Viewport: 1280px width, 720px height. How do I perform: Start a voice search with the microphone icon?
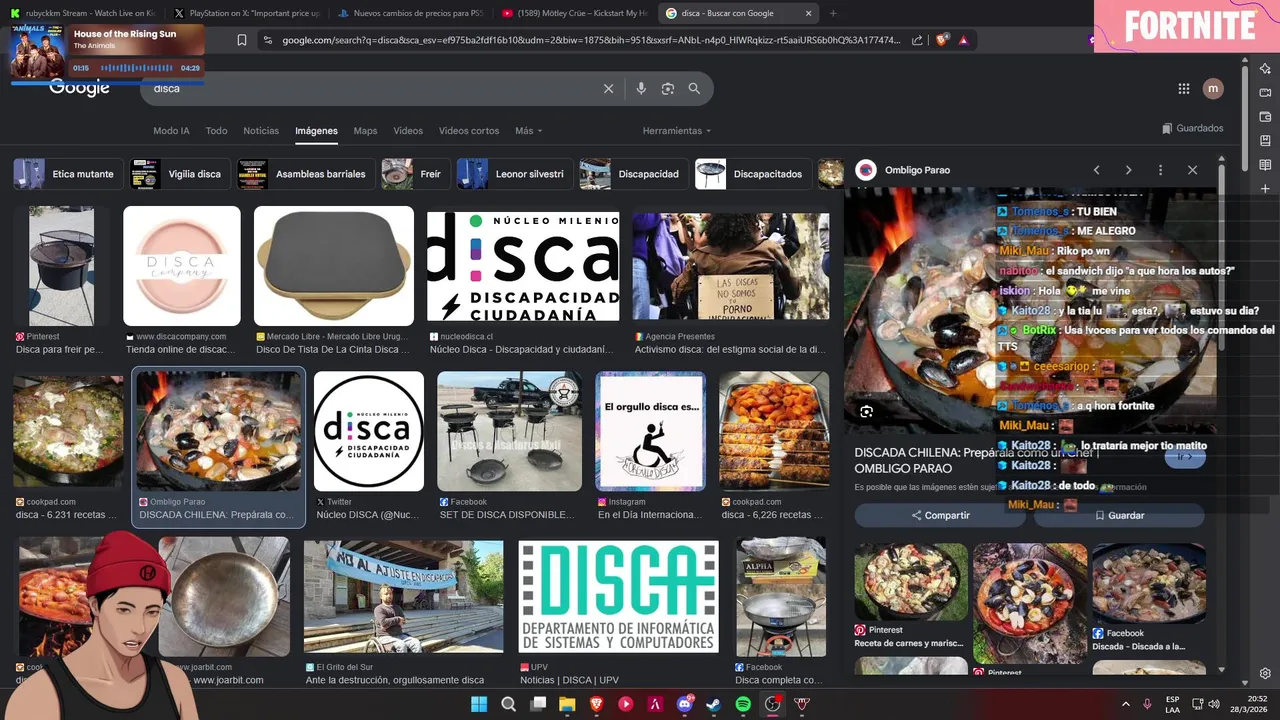coord(641,89)
